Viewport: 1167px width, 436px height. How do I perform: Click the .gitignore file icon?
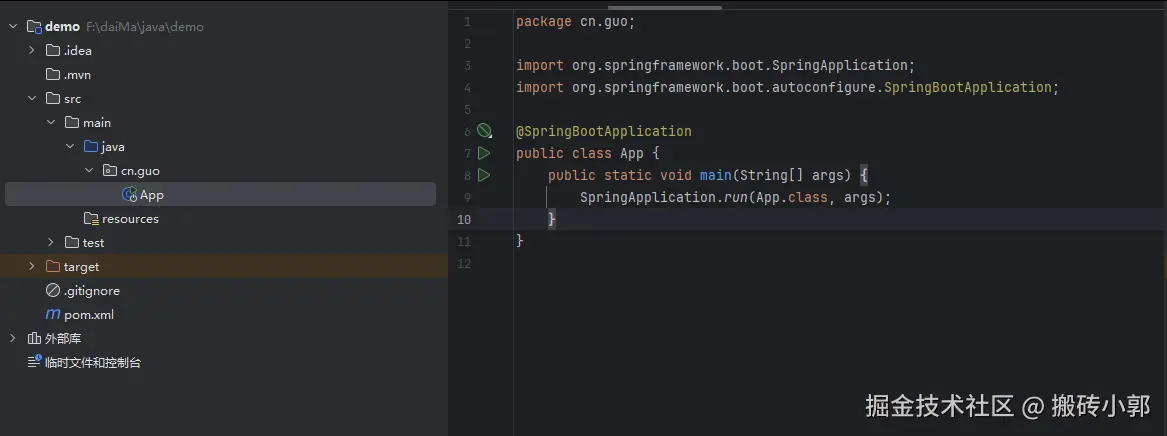(53, 291)
